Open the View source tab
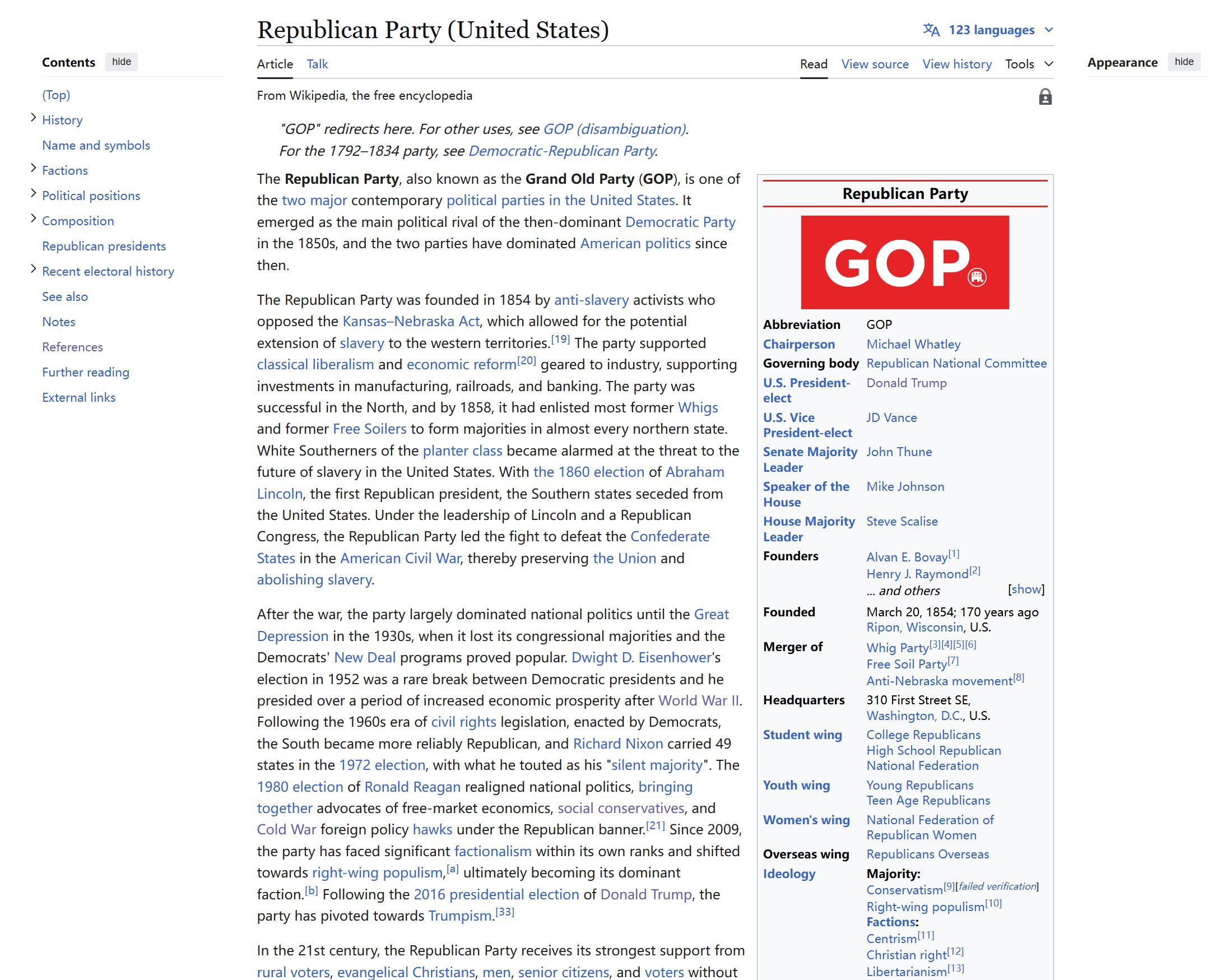The width and height of the screenshot is (1208, 980). [x=875, y=64]
